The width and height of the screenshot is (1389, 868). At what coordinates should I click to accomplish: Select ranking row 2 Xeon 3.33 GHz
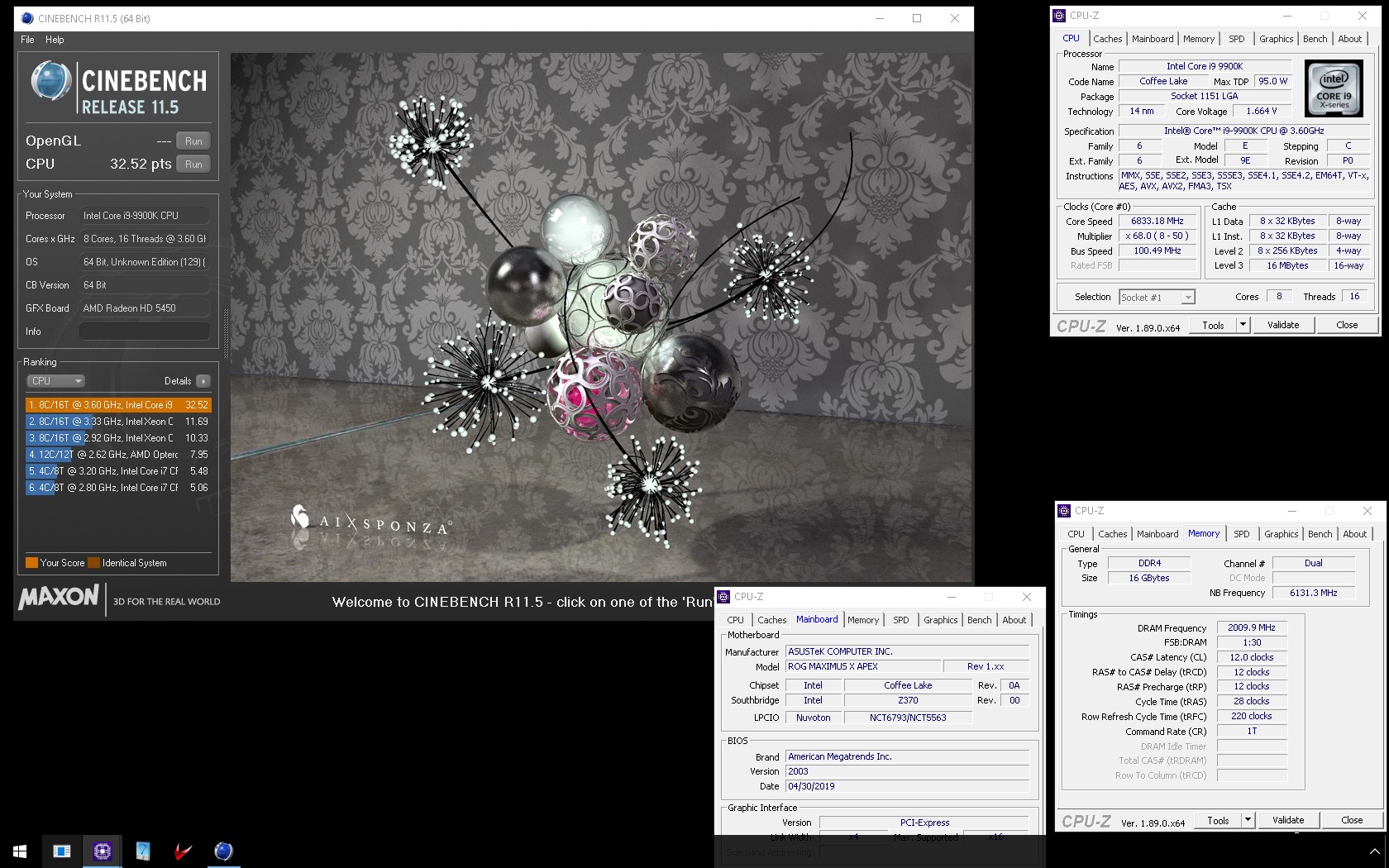118,422
